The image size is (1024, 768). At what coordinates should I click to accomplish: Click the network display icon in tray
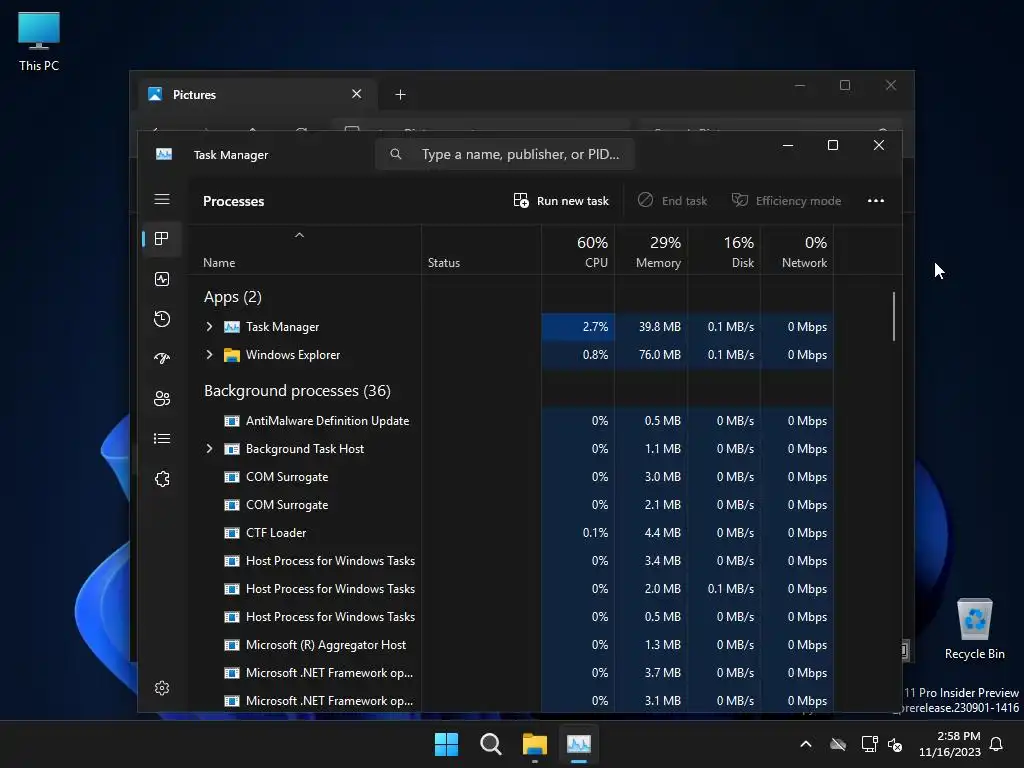pyautogui.click(x=869, y=744)
